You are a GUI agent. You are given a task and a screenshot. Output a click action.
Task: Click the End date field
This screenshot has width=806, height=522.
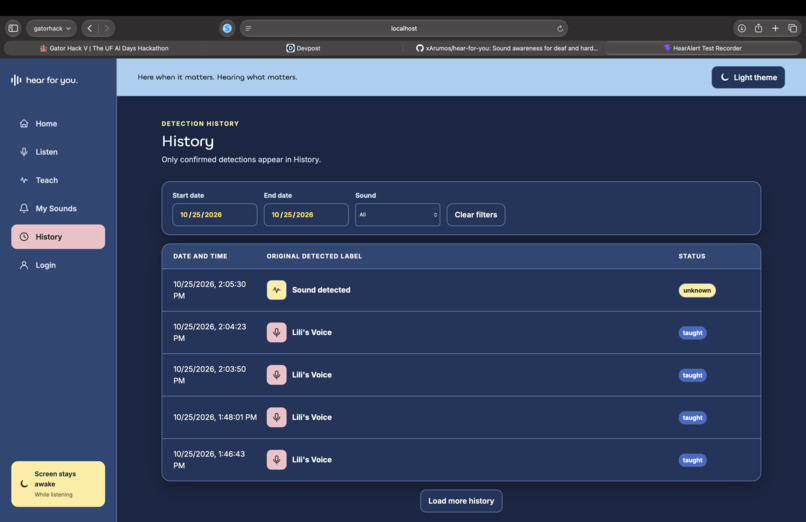click(306, 214)
